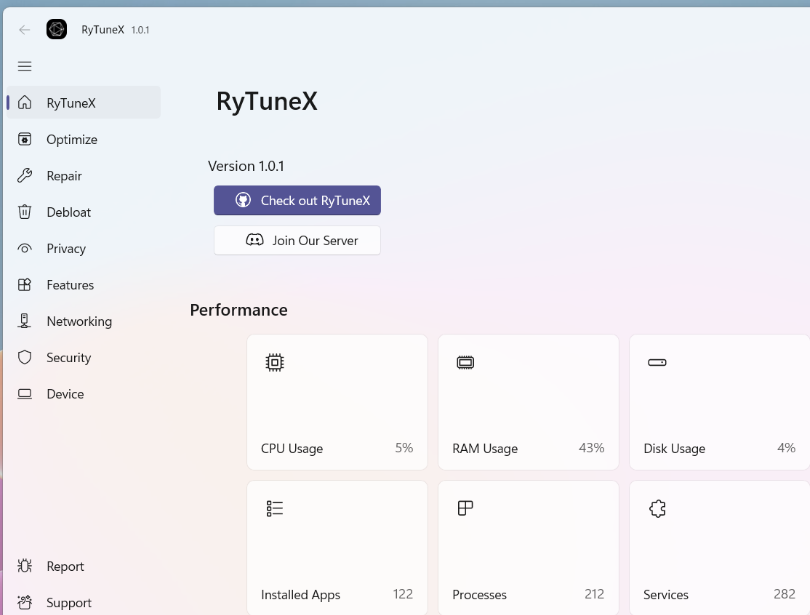Select the RyTuneX home menu item
The width and height of the screenshot is (810, 615).
[70, 102]
